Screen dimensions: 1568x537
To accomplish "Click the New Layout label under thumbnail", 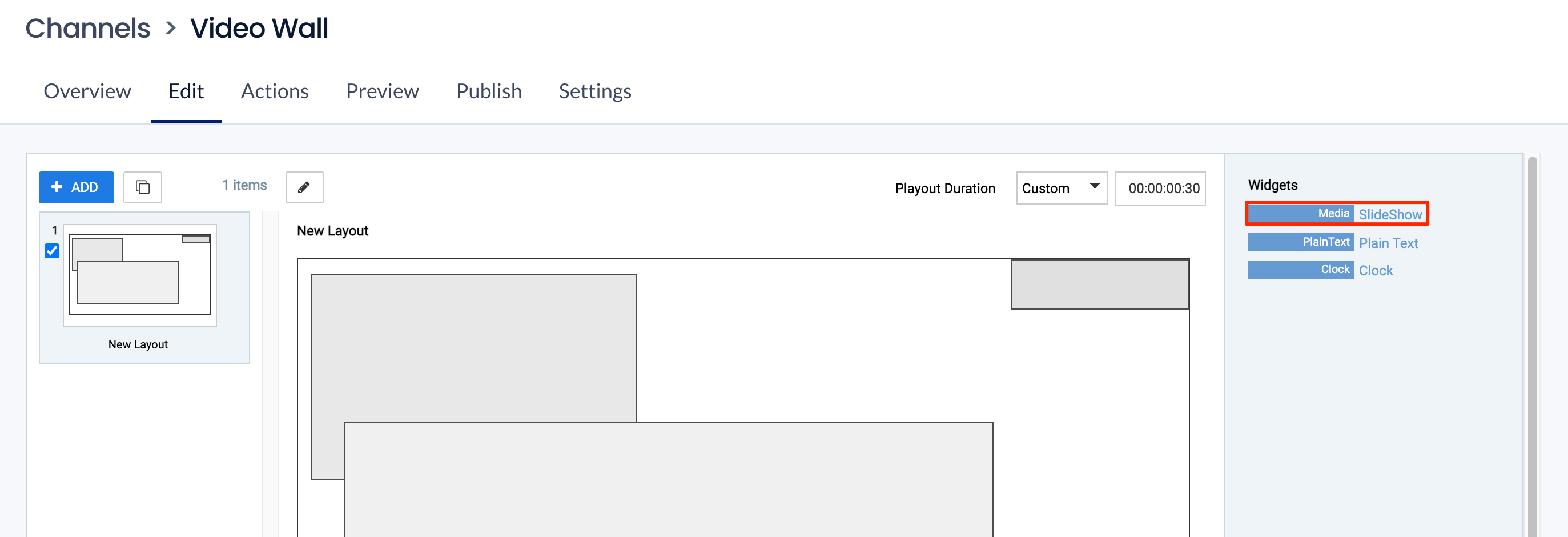I will coord(138,344).
